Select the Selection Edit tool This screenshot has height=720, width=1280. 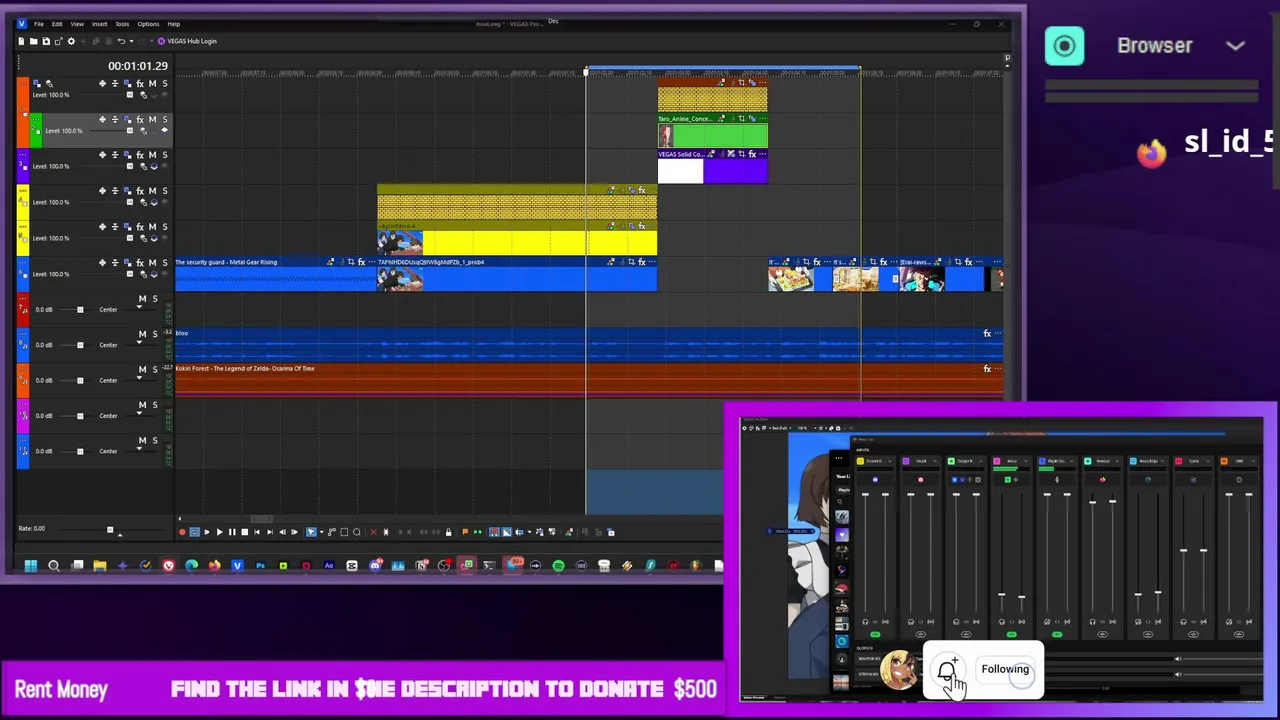pos(344,532)
